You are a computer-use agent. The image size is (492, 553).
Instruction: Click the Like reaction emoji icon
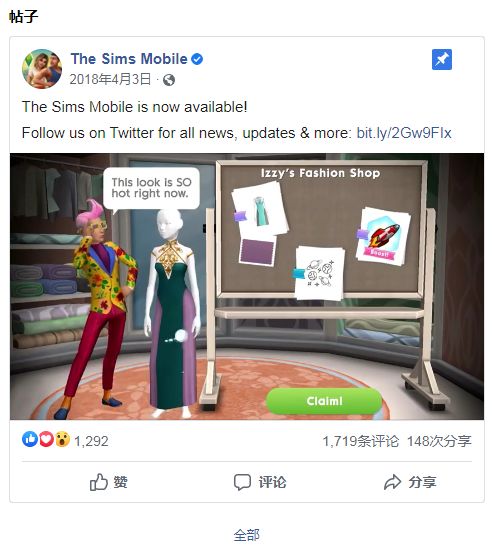coord(30,439)
